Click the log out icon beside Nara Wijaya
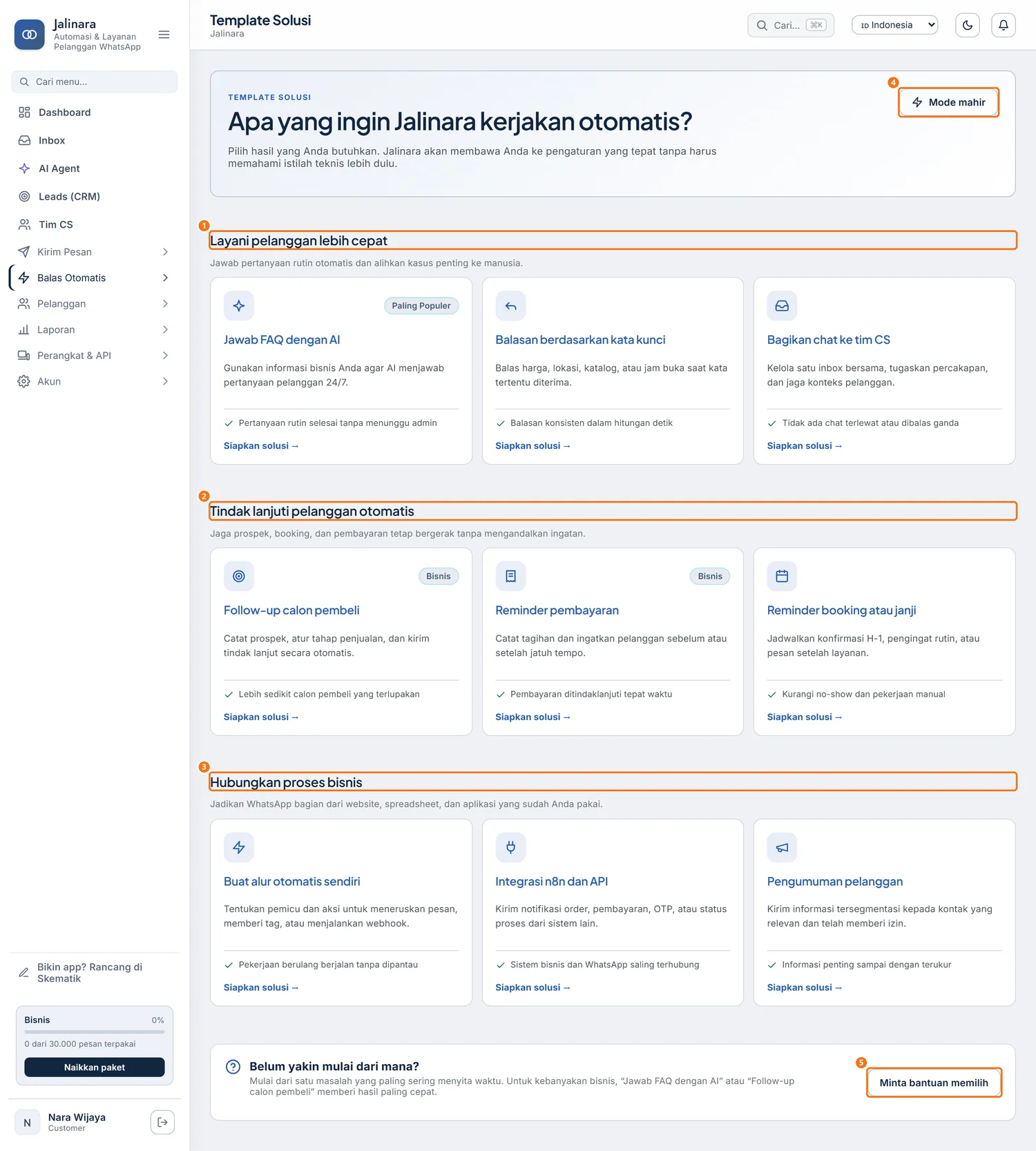 click(x=162, y=1122)
